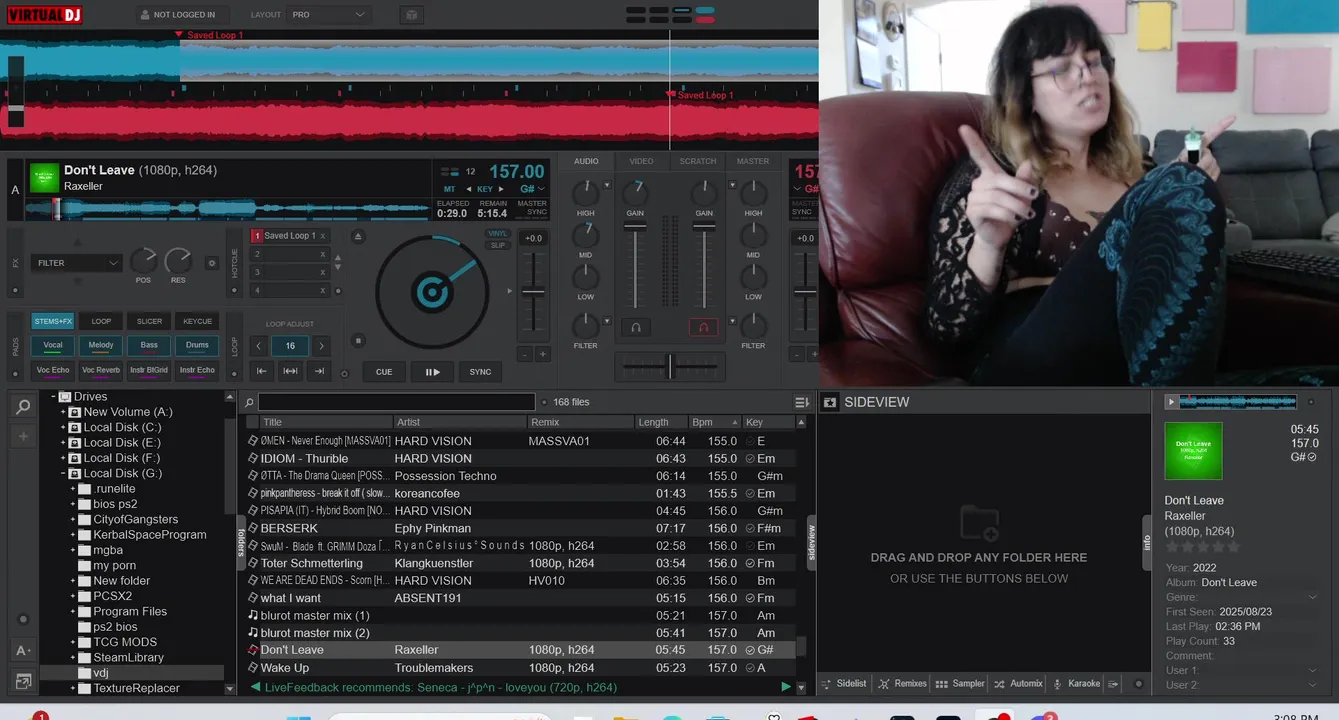Halve the loop length with left arrow
1339x720 pixels.
[259, 346]
